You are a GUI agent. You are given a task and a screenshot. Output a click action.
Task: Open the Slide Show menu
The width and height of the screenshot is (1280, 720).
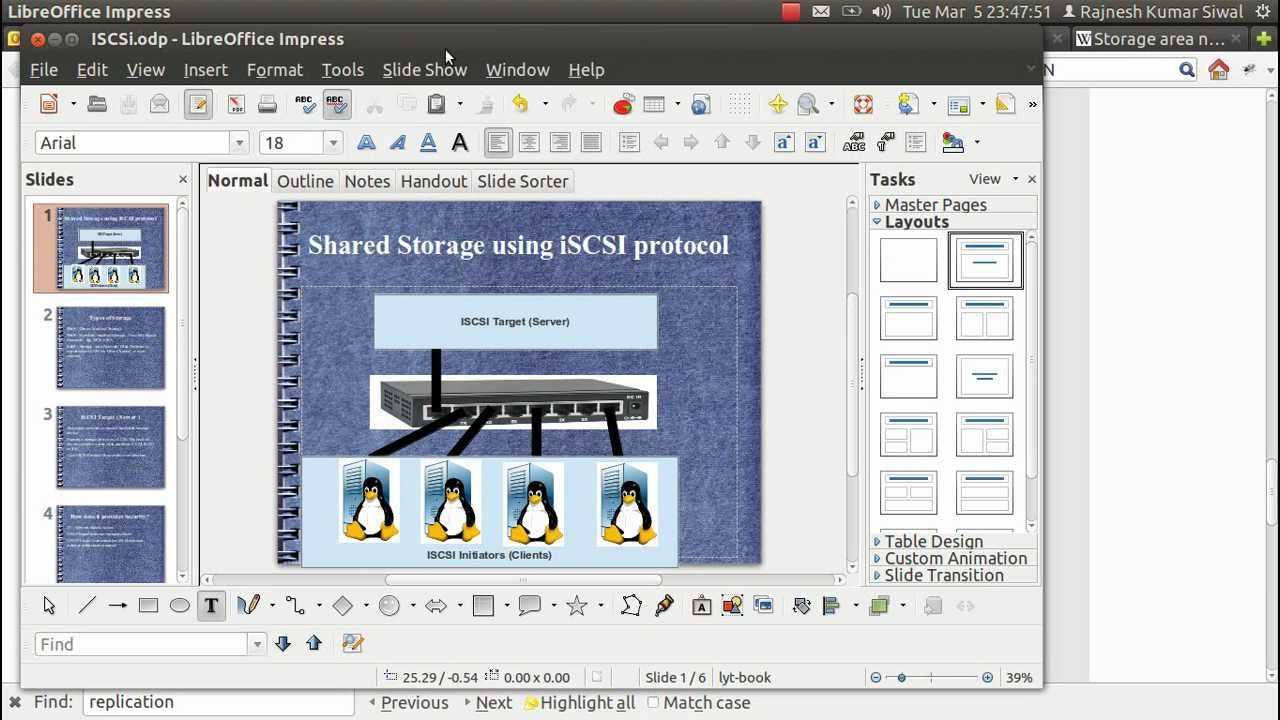pos(425,70)
